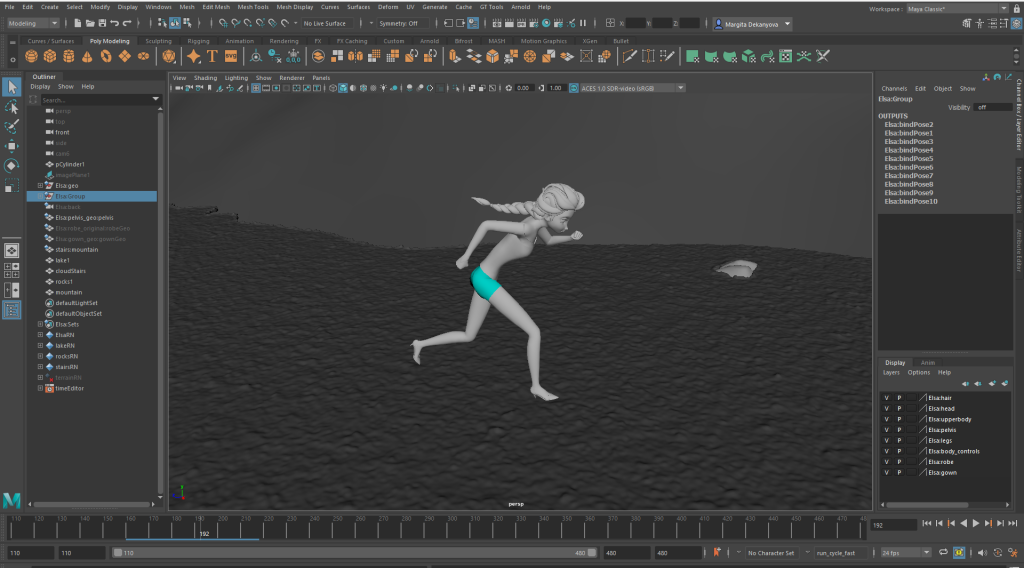Open the Deform menu
Image resolution: width=1024 pixels, height=568 pixels.
click(x=388, y=7)
